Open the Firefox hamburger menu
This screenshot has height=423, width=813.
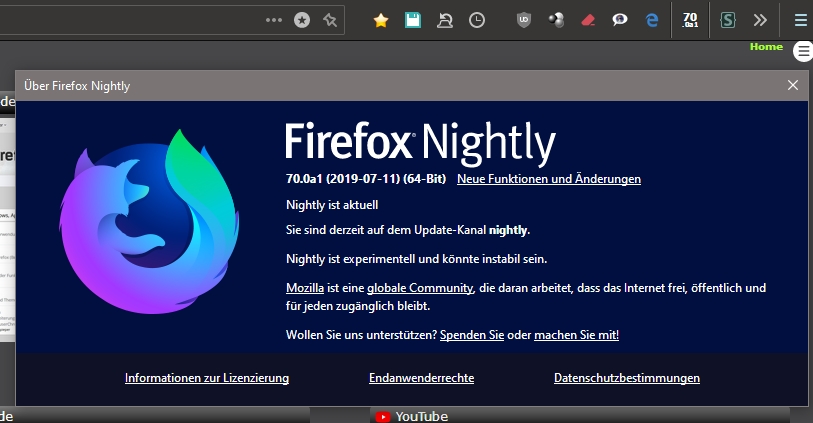click(801, 20)
